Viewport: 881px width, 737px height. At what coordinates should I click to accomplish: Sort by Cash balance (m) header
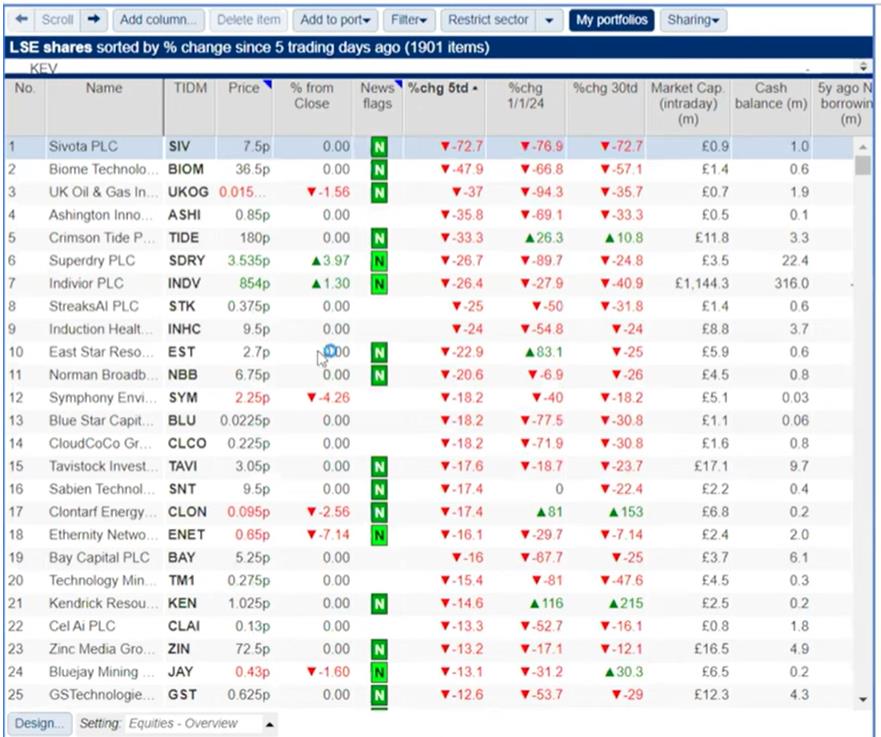771,106
